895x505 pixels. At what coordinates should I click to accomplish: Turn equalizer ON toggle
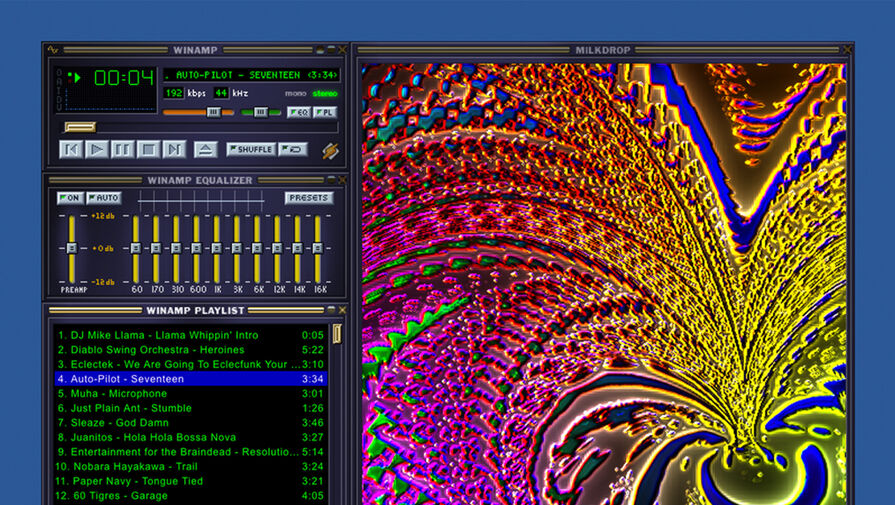click(70, 198)
